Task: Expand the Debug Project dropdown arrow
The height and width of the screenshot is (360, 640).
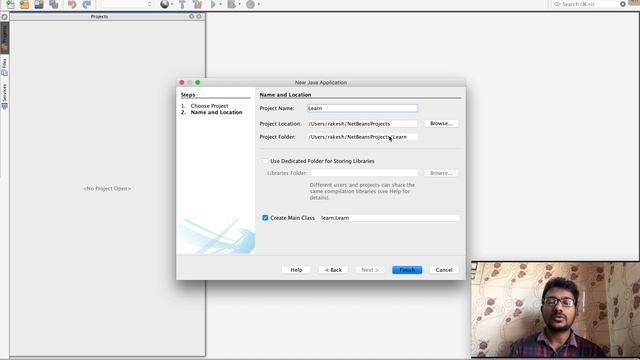Action: click(240, 4)
